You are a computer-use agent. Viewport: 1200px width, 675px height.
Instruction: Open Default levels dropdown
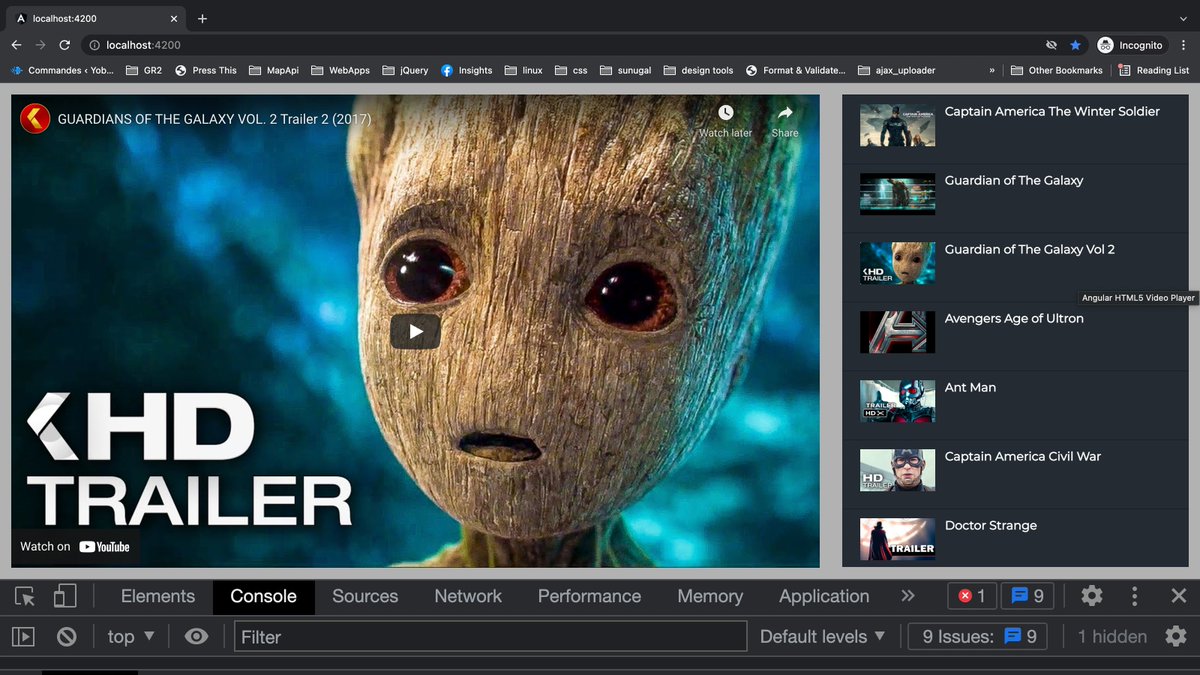pyautogui.click(x=823, y=637)
